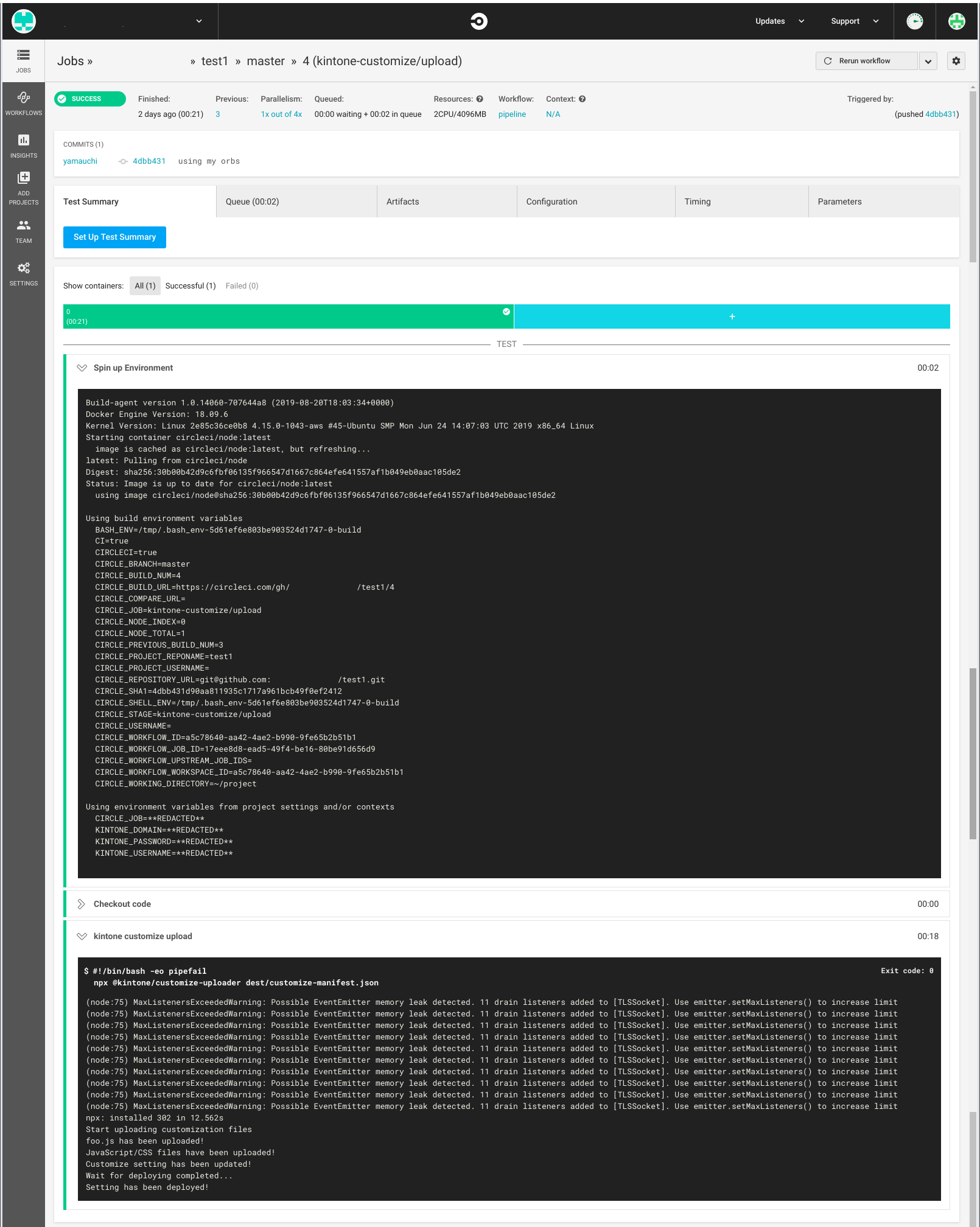Click the 1x out of 4x parallelism link
Image resolution: width=980 pixels, height=1227 pixels.
281,114
